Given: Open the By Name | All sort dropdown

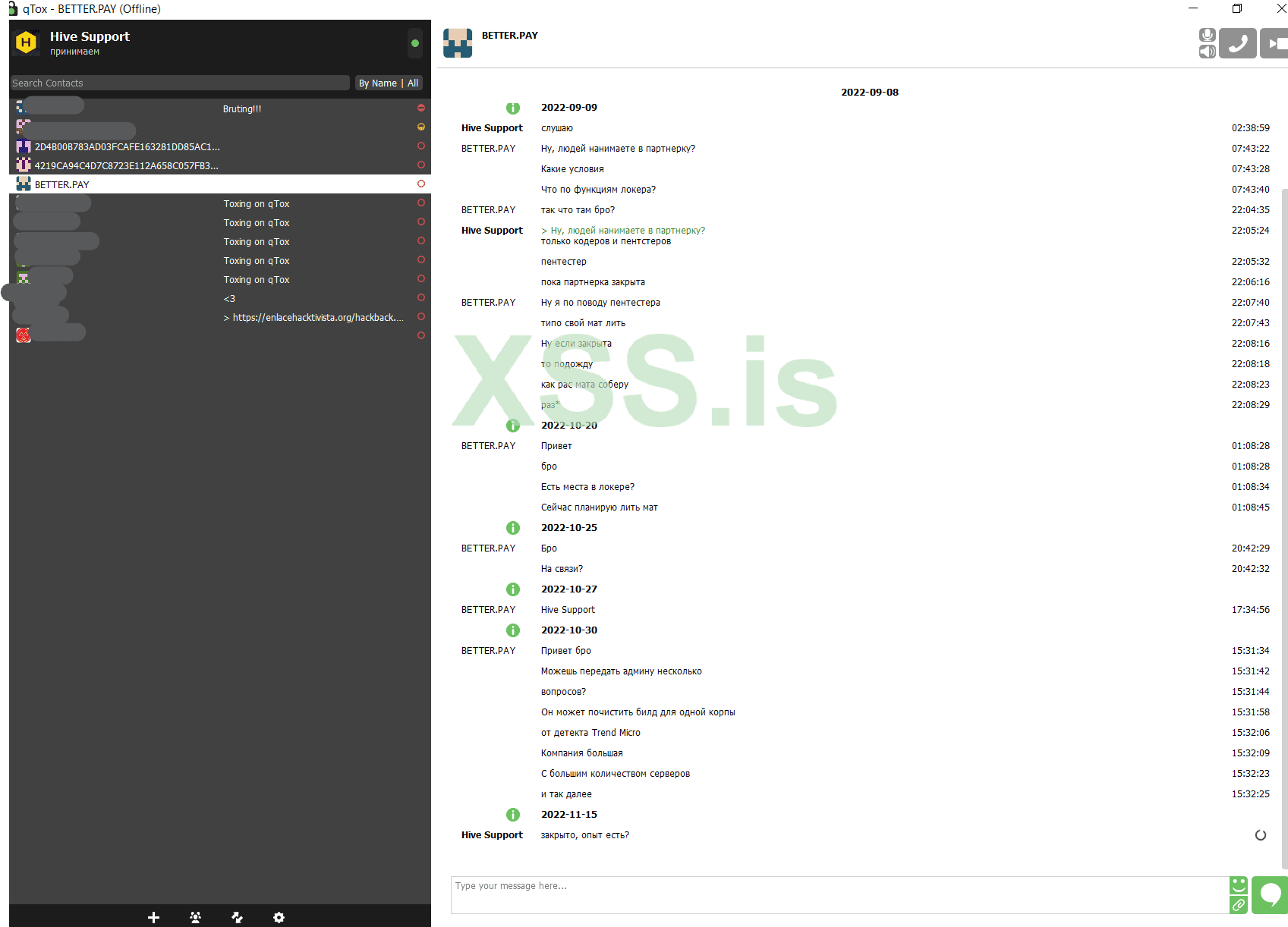Looking at the screenshot, I should click(389, 83).
